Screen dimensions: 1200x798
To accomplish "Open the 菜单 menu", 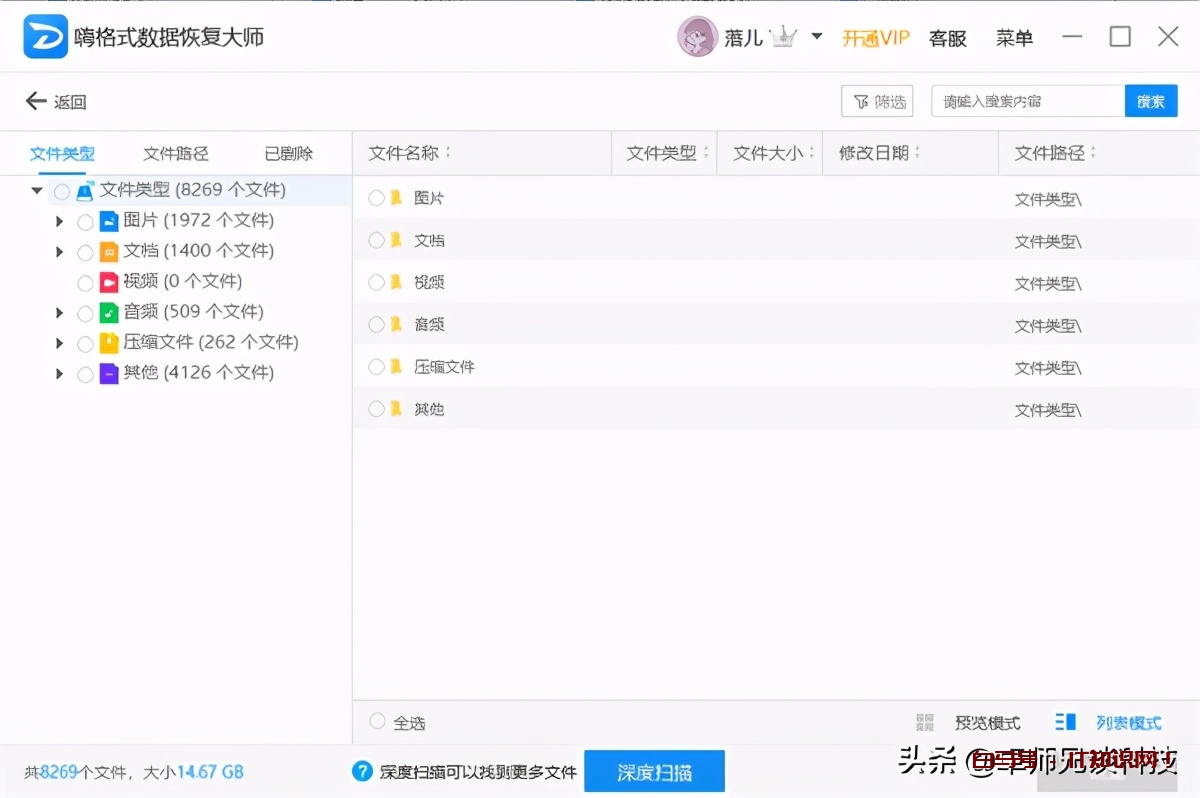I will pyautogui.click(x=1014, y=37).
